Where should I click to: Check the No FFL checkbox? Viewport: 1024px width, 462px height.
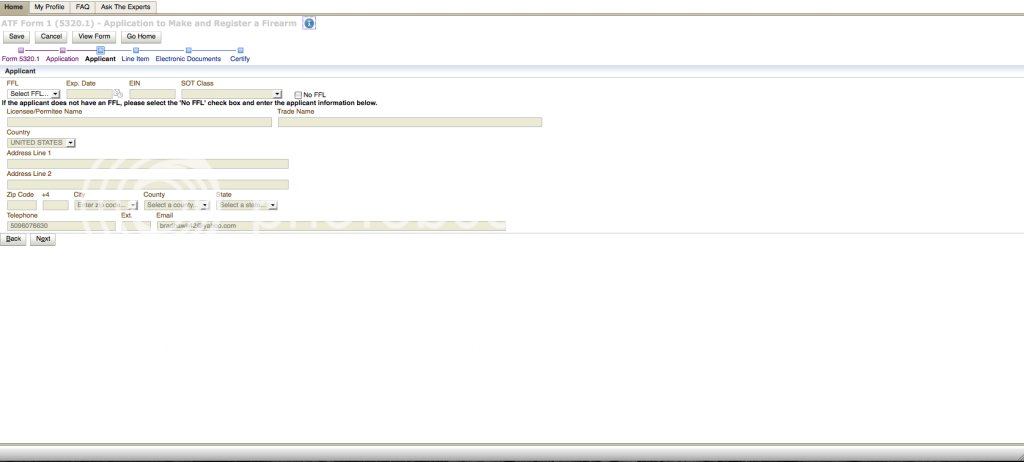tap(298, 95)
